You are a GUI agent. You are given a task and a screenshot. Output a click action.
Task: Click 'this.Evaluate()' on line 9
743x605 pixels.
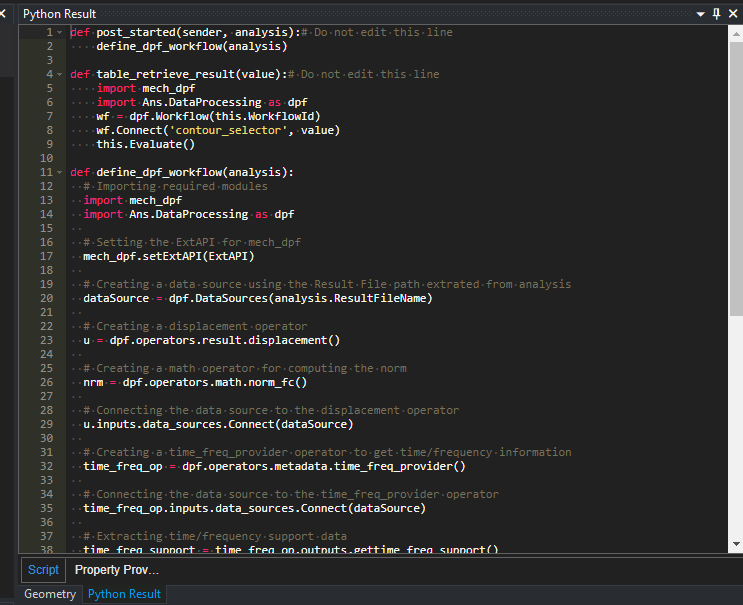(x=145, y=144)
